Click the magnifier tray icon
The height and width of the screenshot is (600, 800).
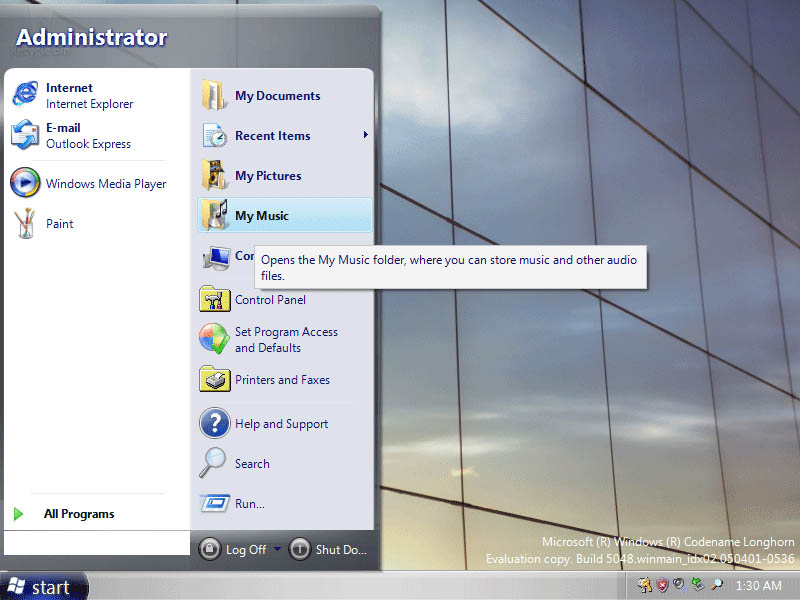716,584
